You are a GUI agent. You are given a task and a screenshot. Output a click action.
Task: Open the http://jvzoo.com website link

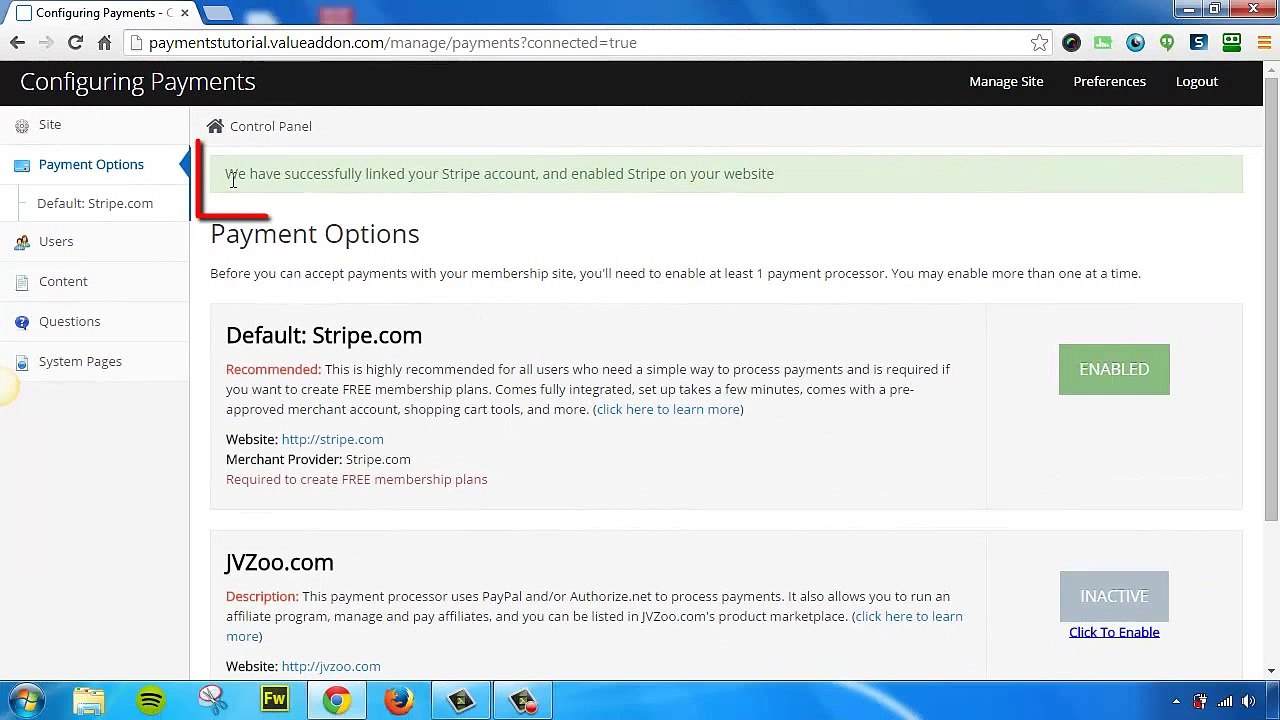331,666
